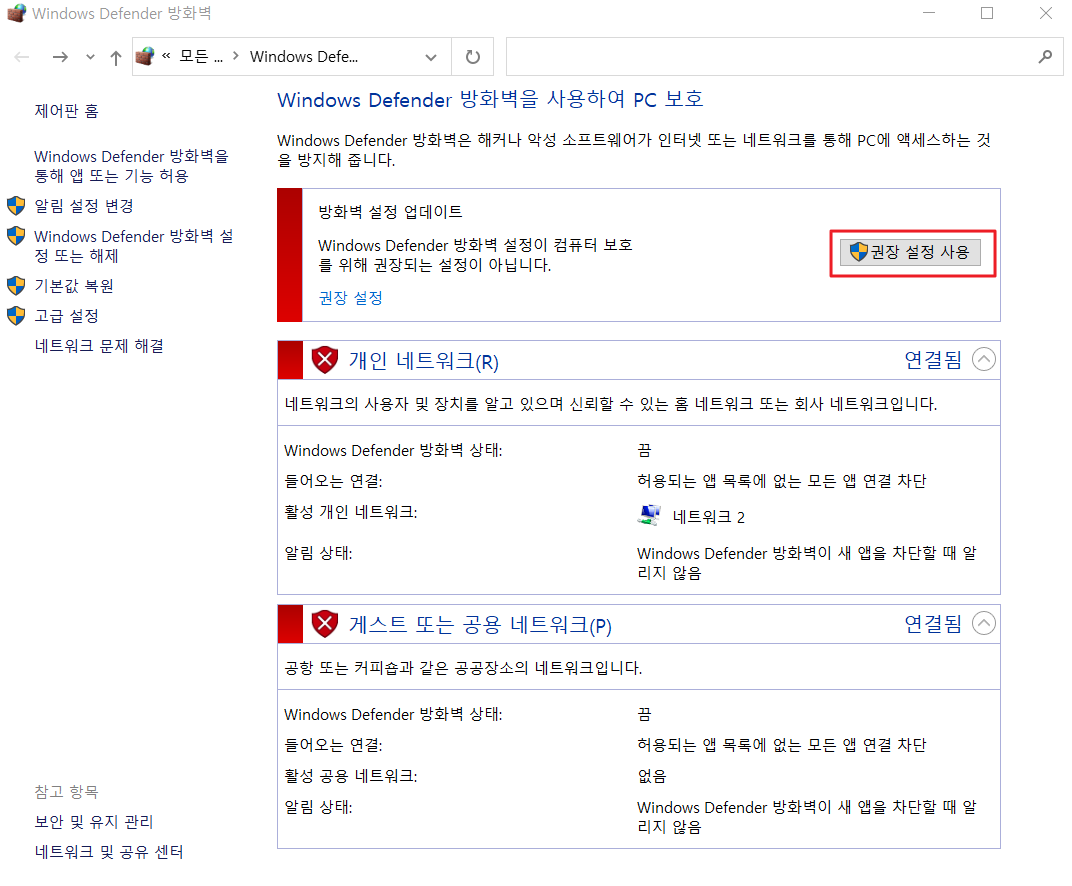The height and width of the screenshot is (886, 1072).
Task: Open the 권장 설정 hyperlink
Action: tap(351, 298)
